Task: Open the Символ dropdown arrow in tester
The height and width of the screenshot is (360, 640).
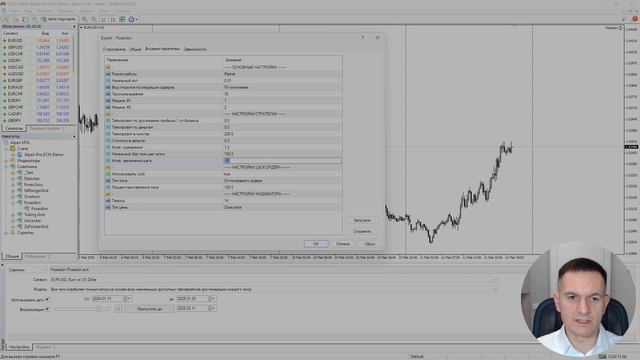Action: coord(495,280)
